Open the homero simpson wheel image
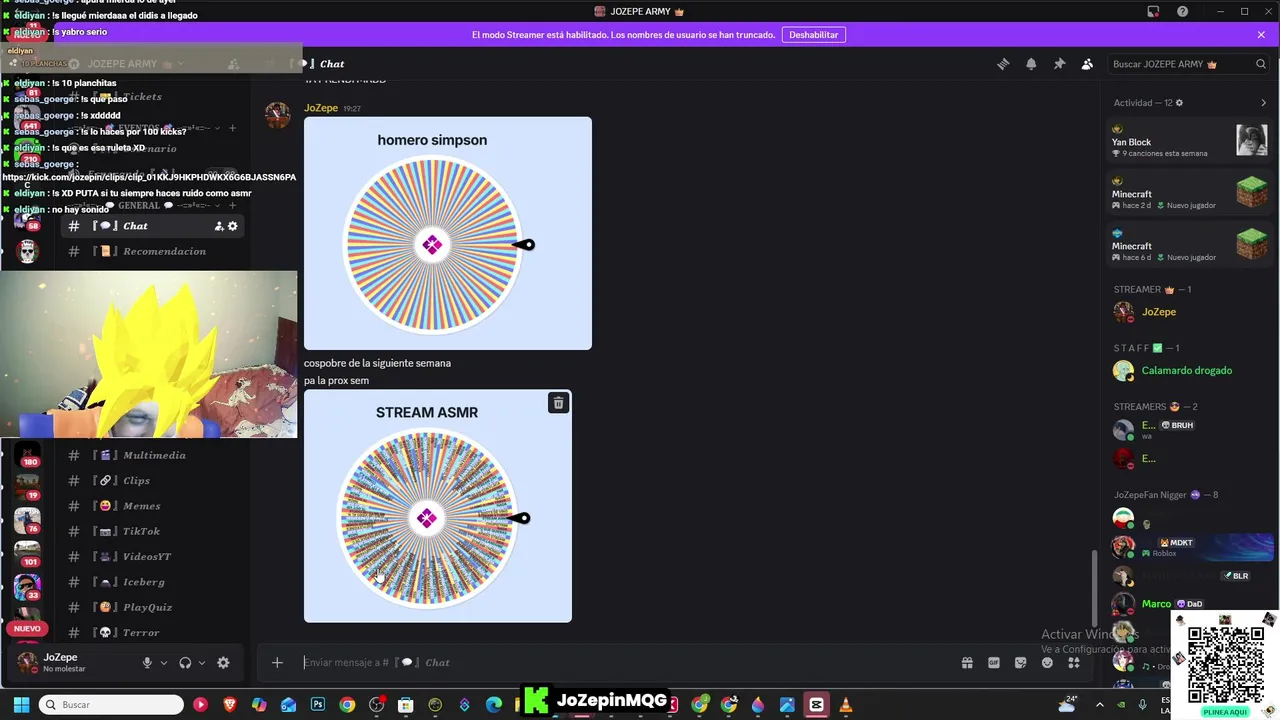Image resolution: width=1280 pixels, height=720 pixels. click(448, 233)
